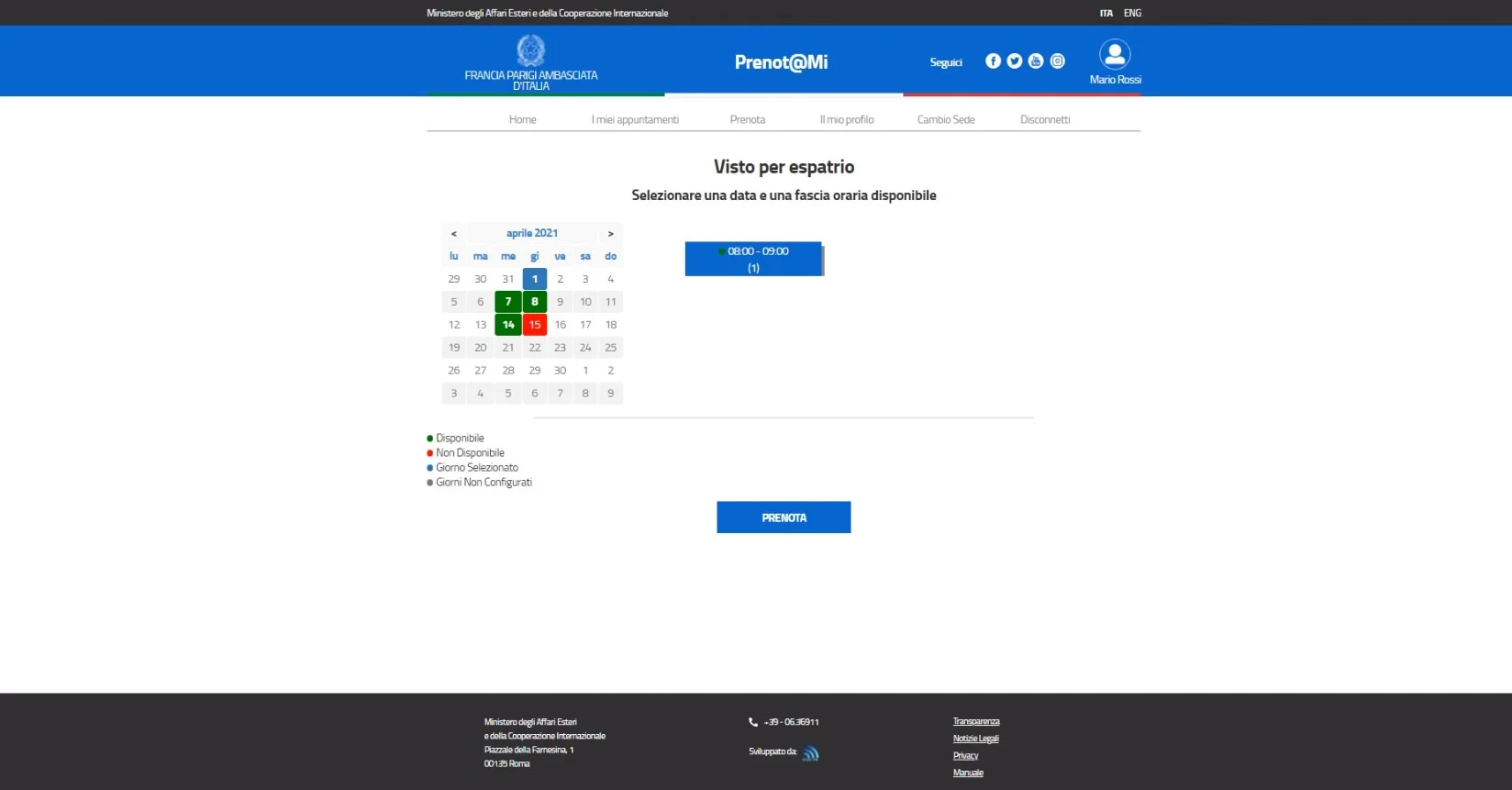
Task: Click Disconnetti to log out
Action: [x=1044, y=120]
